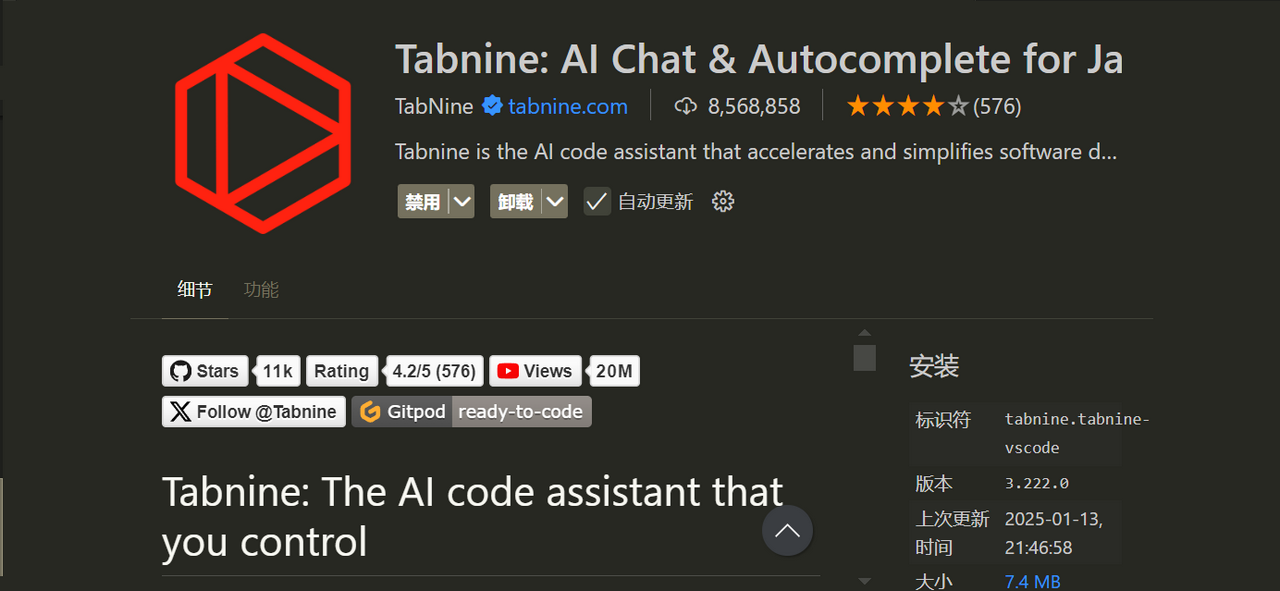Toggle the 自动更新 checkbox

pyautogui.click(x=597, y=201)
